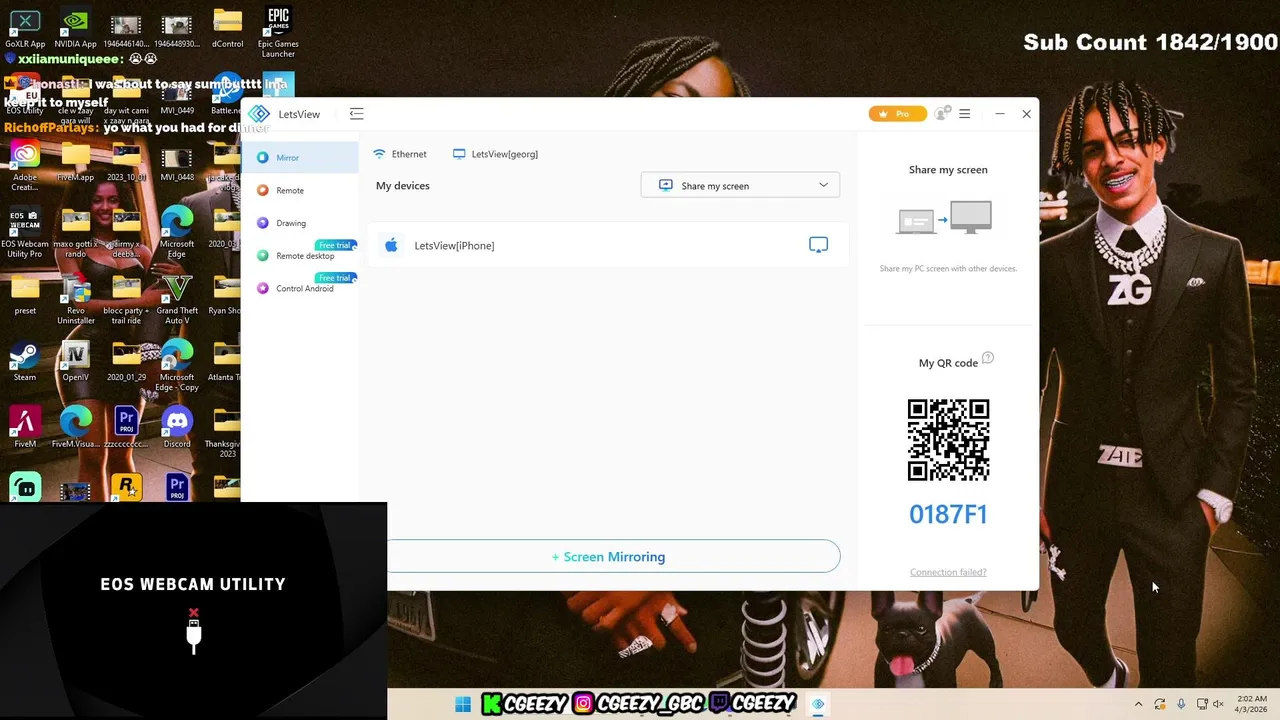Open the FiveM.Visua... Edge shortcut on desktop
1280x720 pixels.
coord(76,428)
